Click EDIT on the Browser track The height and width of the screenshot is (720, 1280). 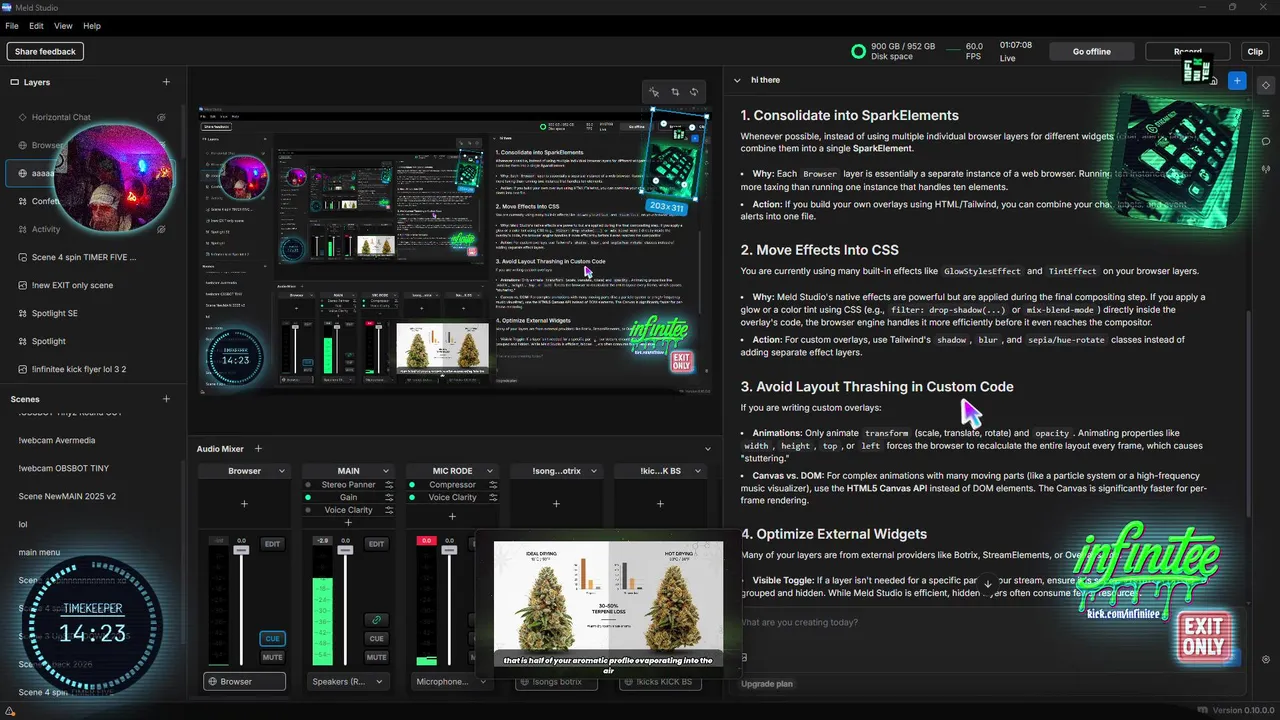(272, 544)
